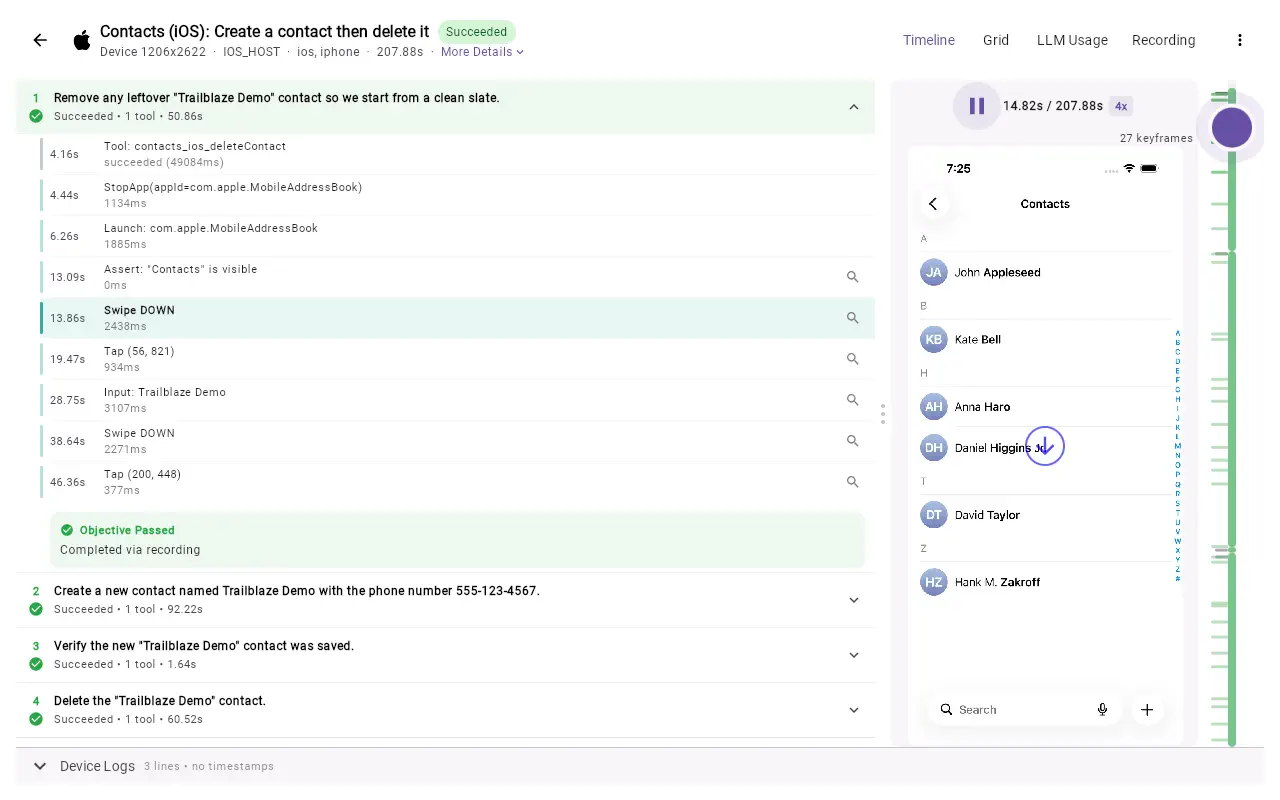The image size is (1280, 800).
Task: Click Kate Bell in the device preview
Action: tap(978, 339)
